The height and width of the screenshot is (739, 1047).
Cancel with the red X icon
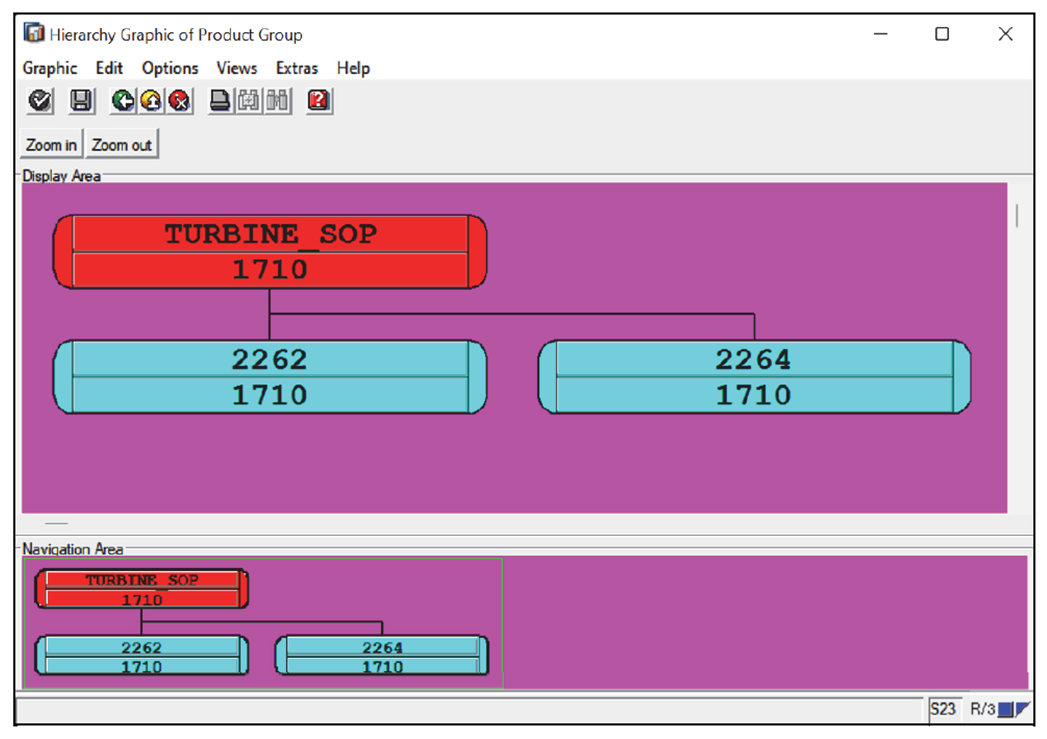(180, 101)
